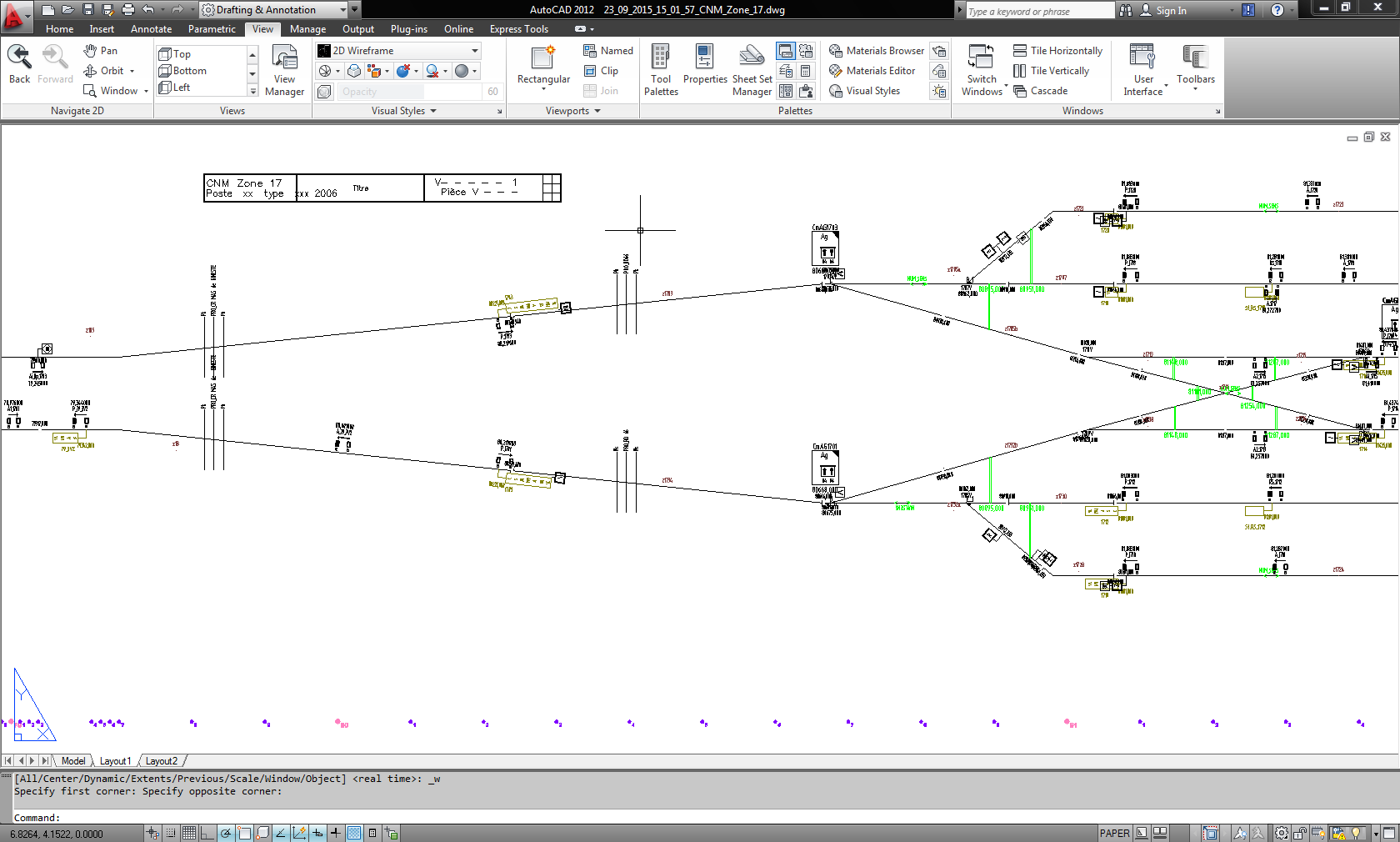
Task: Expand the Viewports panel title
Action: point(573,111)
